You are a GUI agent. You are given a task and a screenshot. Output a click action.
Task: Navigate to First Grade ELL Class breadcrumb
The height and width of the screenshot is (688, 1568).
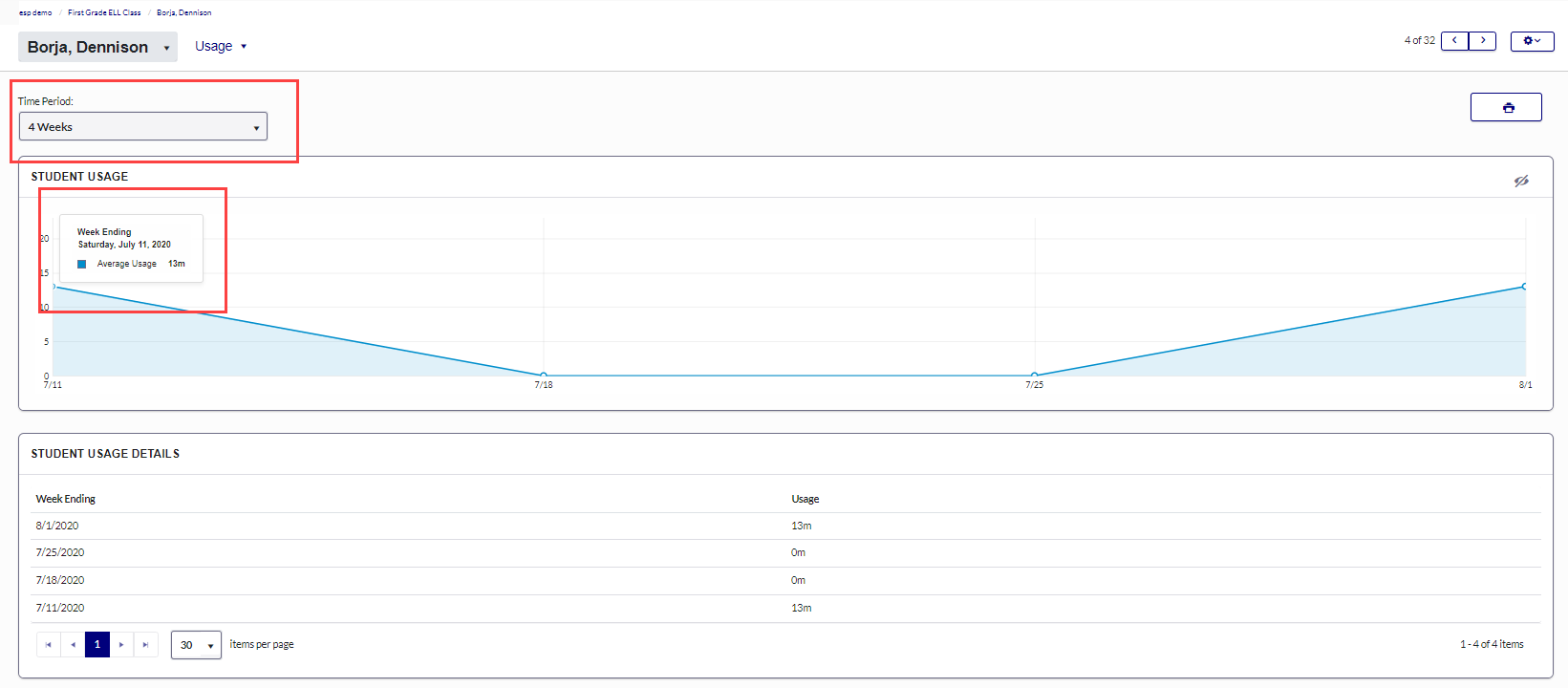[104, 12]
